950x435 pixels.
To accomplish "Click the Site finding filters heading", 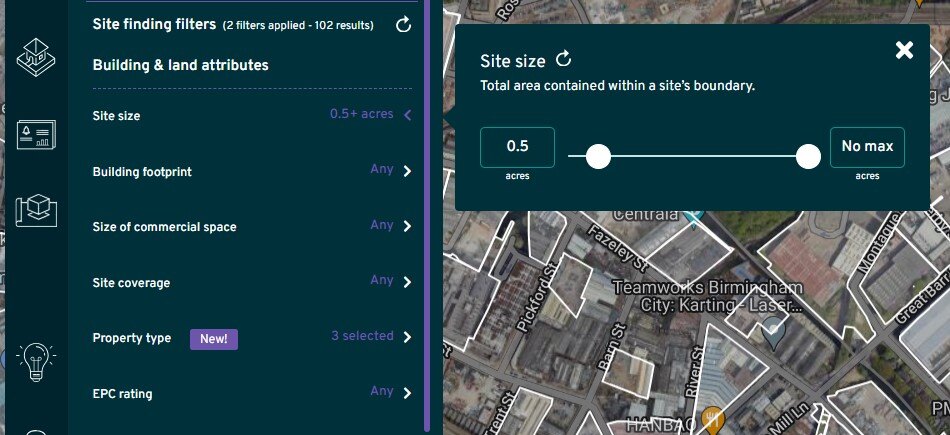I will pyautogui.click(x=154, y=24).
